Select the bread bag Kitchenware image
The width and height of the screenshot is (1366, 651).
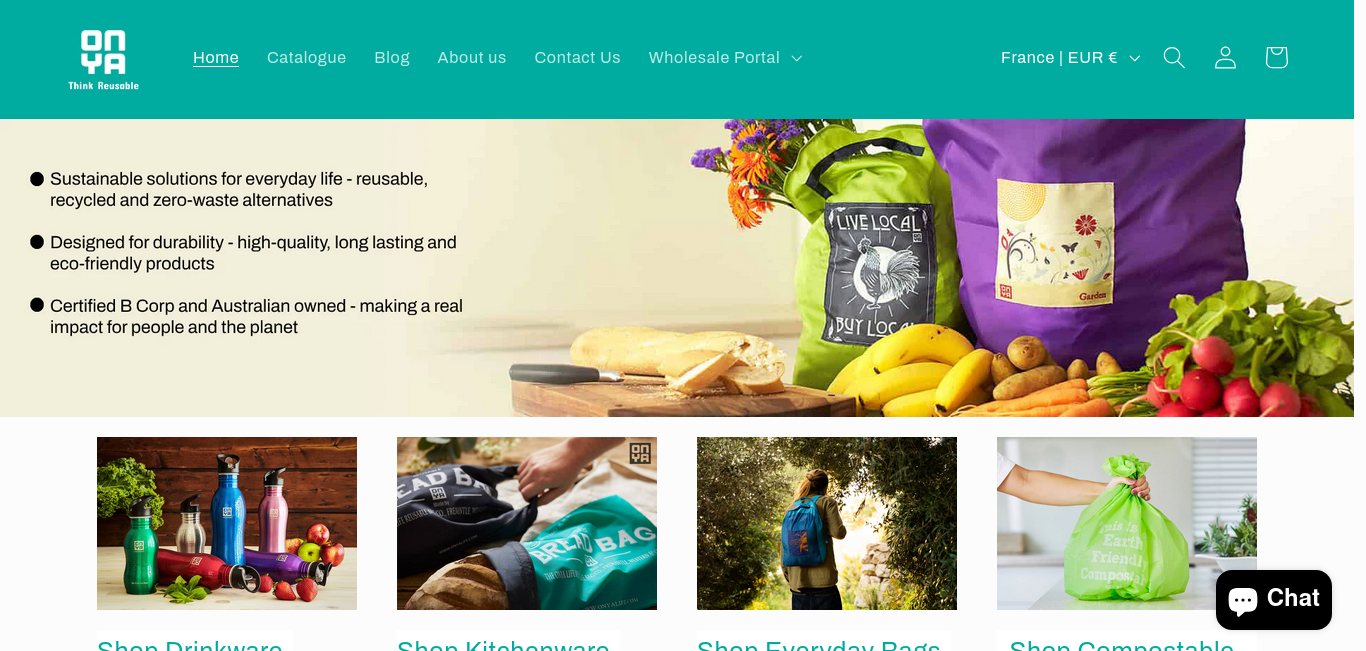(527, 523)
